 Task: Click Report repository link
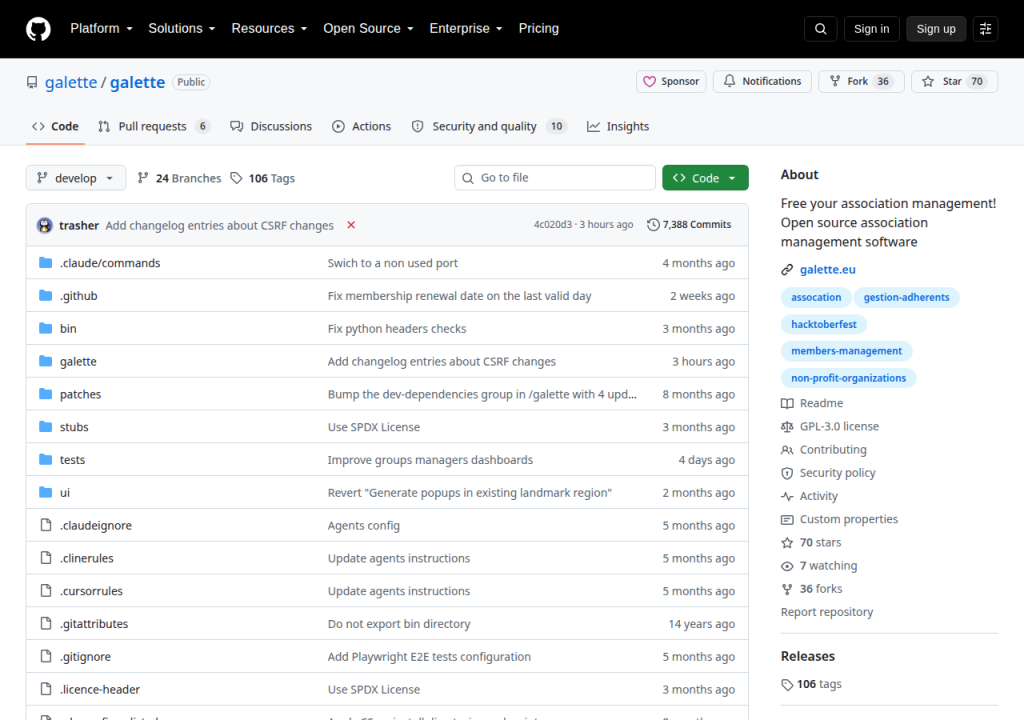click(x=827, y=612)
